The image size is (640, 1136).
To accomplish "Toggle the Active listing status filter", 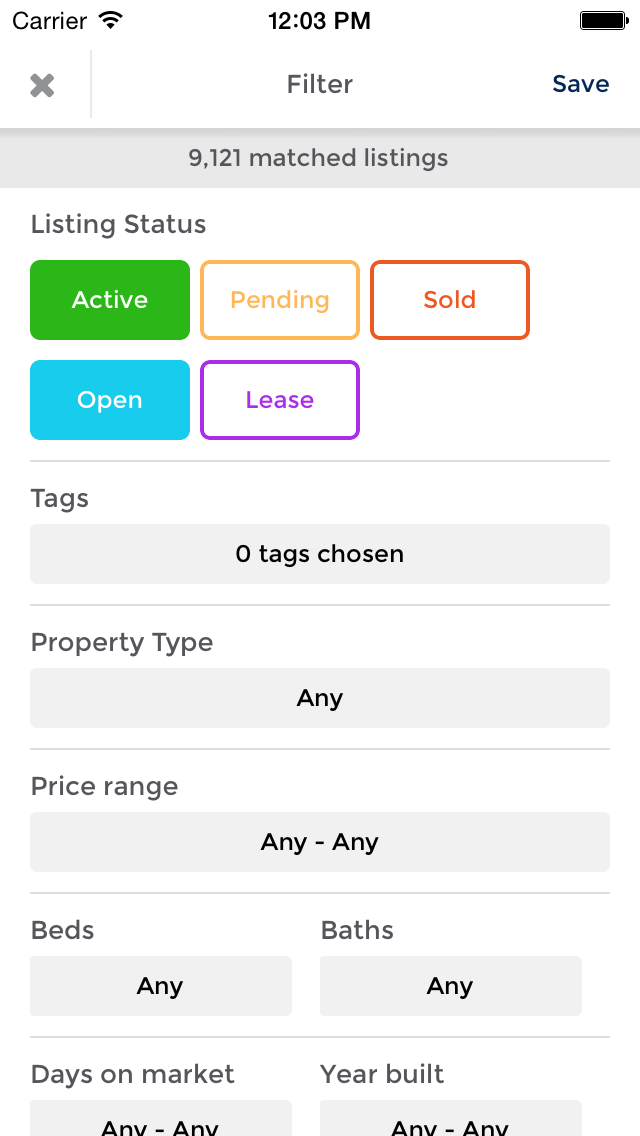I will (x=110, y=299).
